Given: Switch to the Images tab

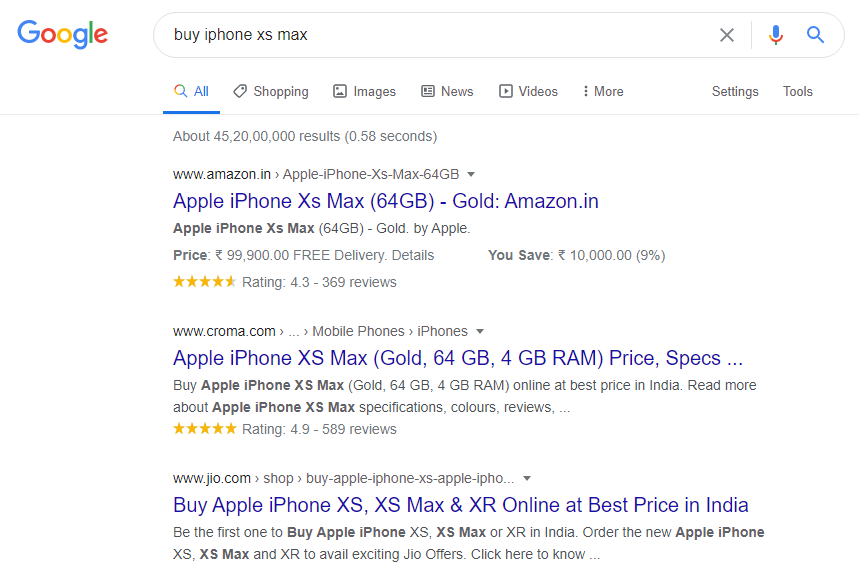Looking at the screenshot, I should click(364, 91).
